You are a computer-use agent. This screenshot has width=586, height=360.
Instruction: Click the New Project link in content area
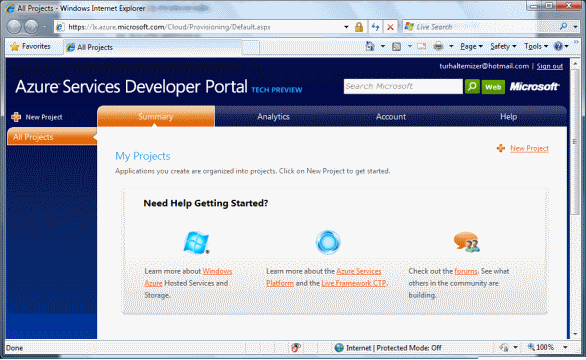pyautogui.click(x=529, y=148)
